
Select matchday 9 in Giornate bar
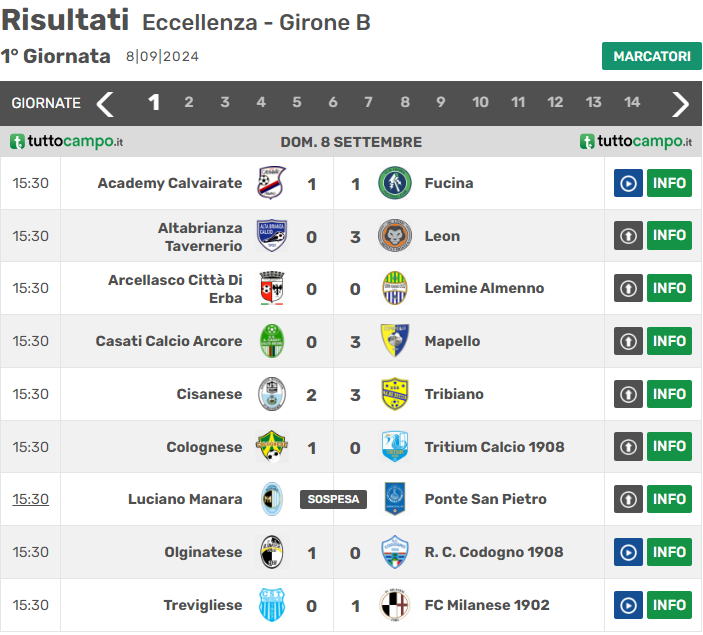tap(441, 102)
